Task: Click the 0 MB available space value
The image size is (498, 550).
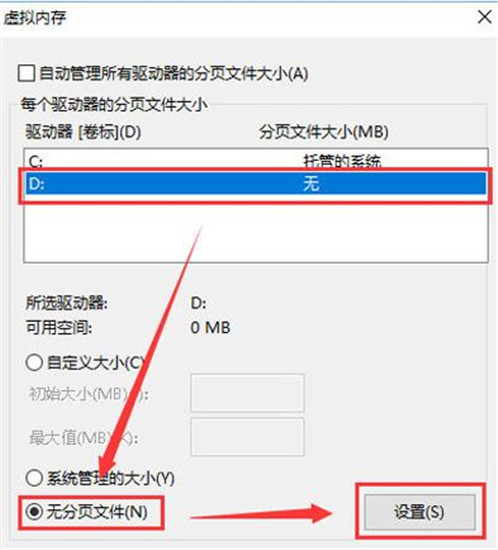Action: click(210, 328)
